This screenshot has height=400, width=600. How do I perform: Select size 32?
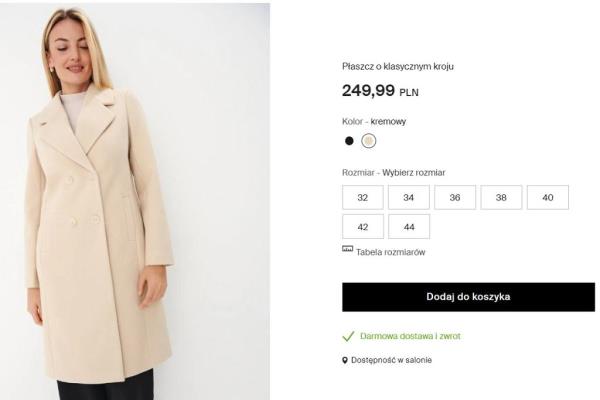pyautogui.click(x=363, y=198)
